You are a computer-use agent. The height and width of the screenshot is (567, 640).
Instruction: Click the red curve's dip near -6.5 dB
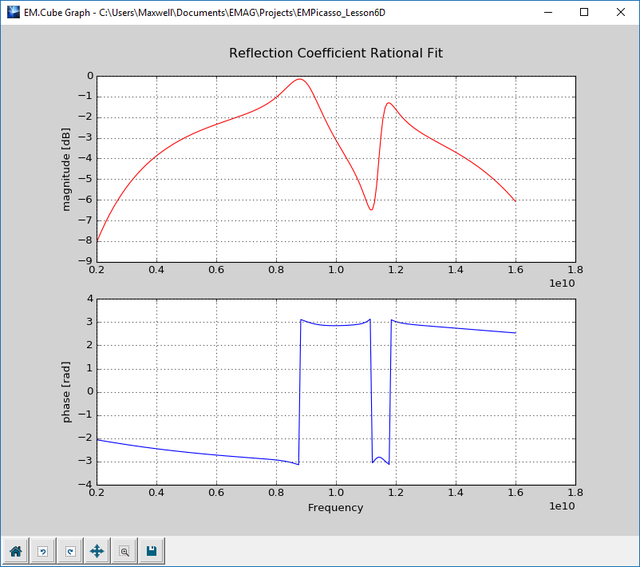(x=371, y=209)
